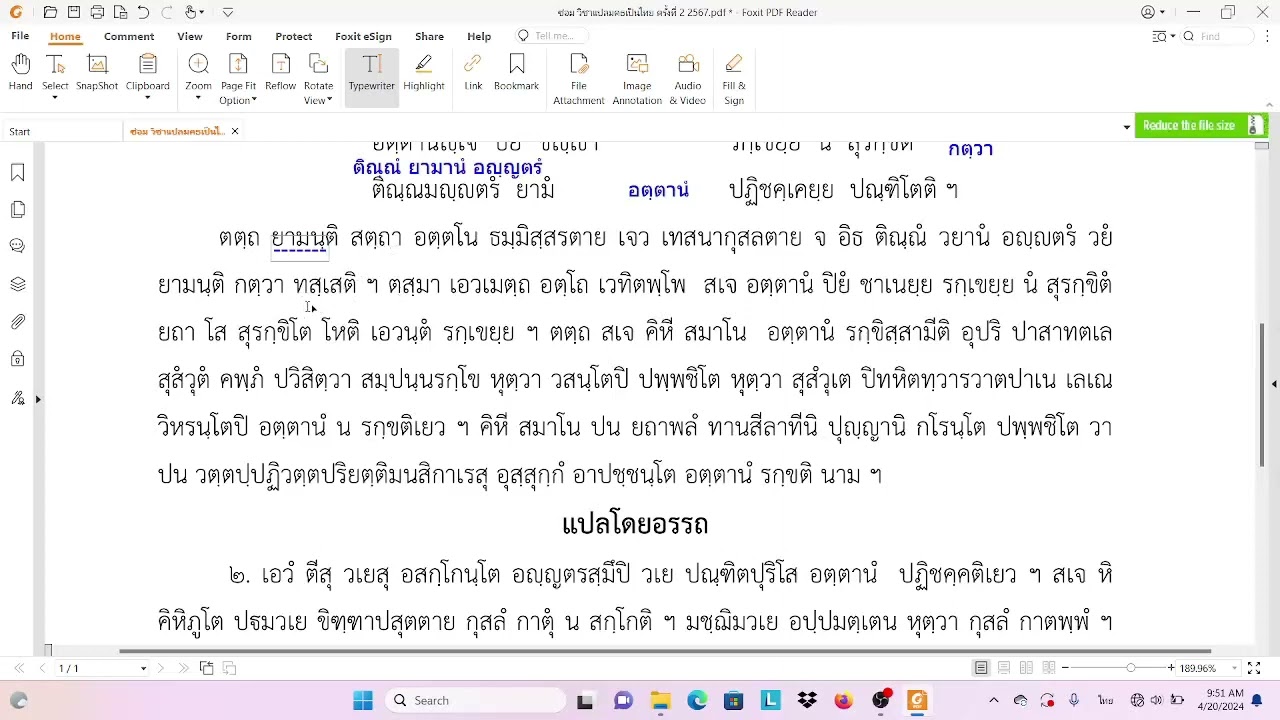
Task: Open the Foxit eSign tab
Action: [x=363, y=36]
